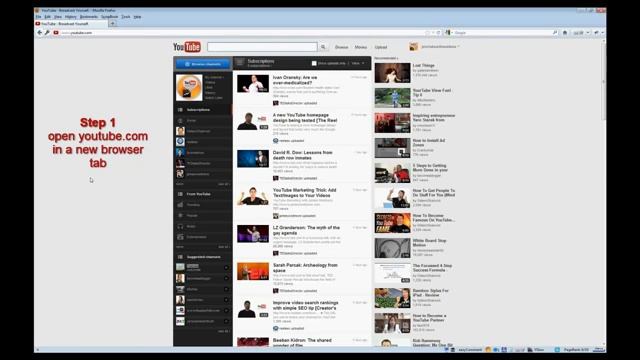Screen dimensions: 640x360
Task: Open Ivan Oransky over-medicalized video title
Action: 295,80
